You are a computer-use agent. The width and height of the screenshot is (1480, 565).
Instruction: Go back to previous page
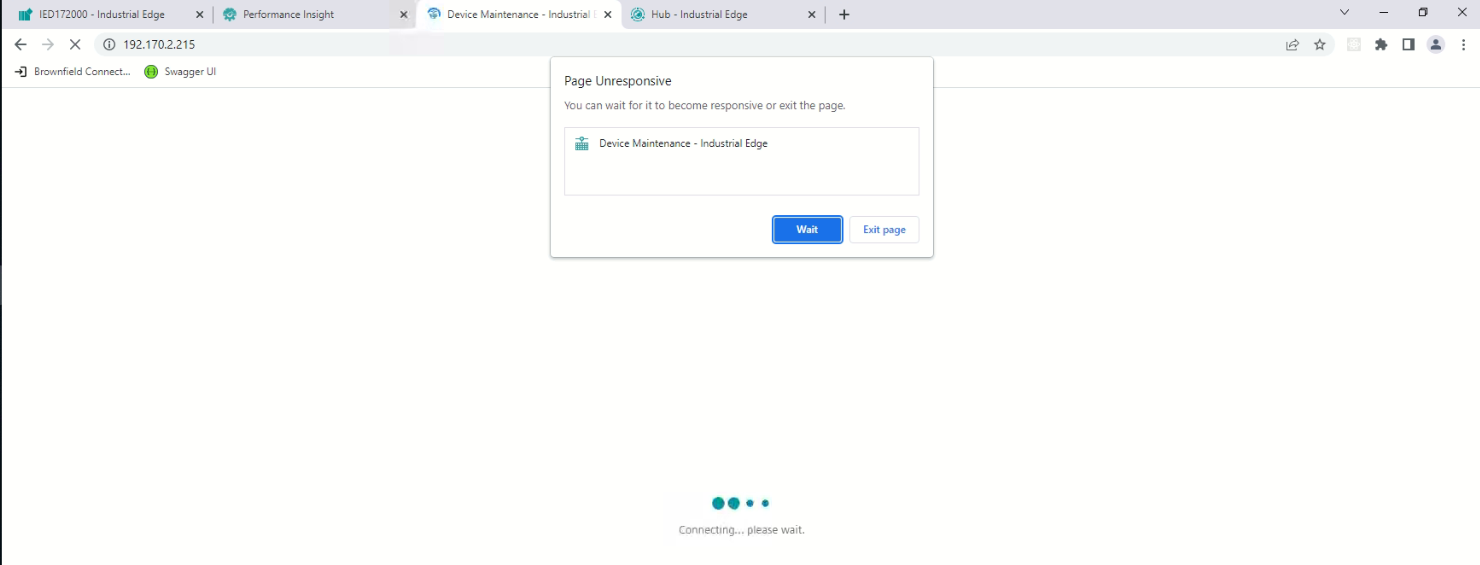(20, 45)
